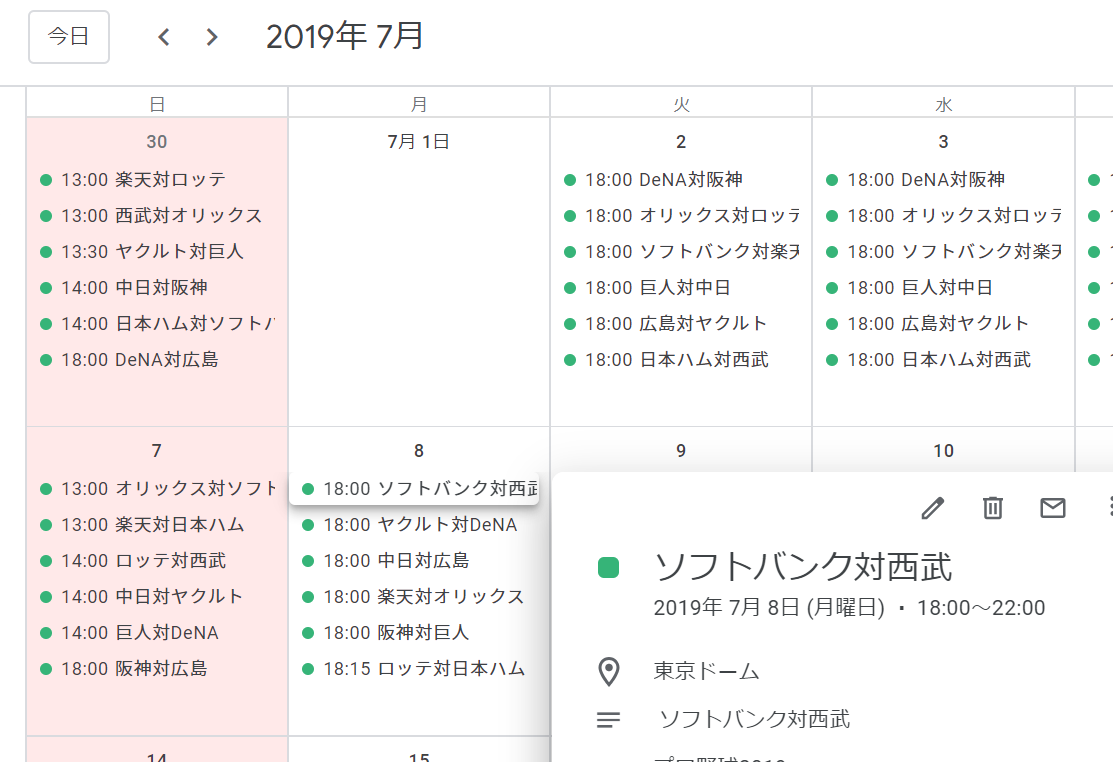1113x762 pixels.
Task: Click the description lines icon in event details
Action: [x=608, y=720]
